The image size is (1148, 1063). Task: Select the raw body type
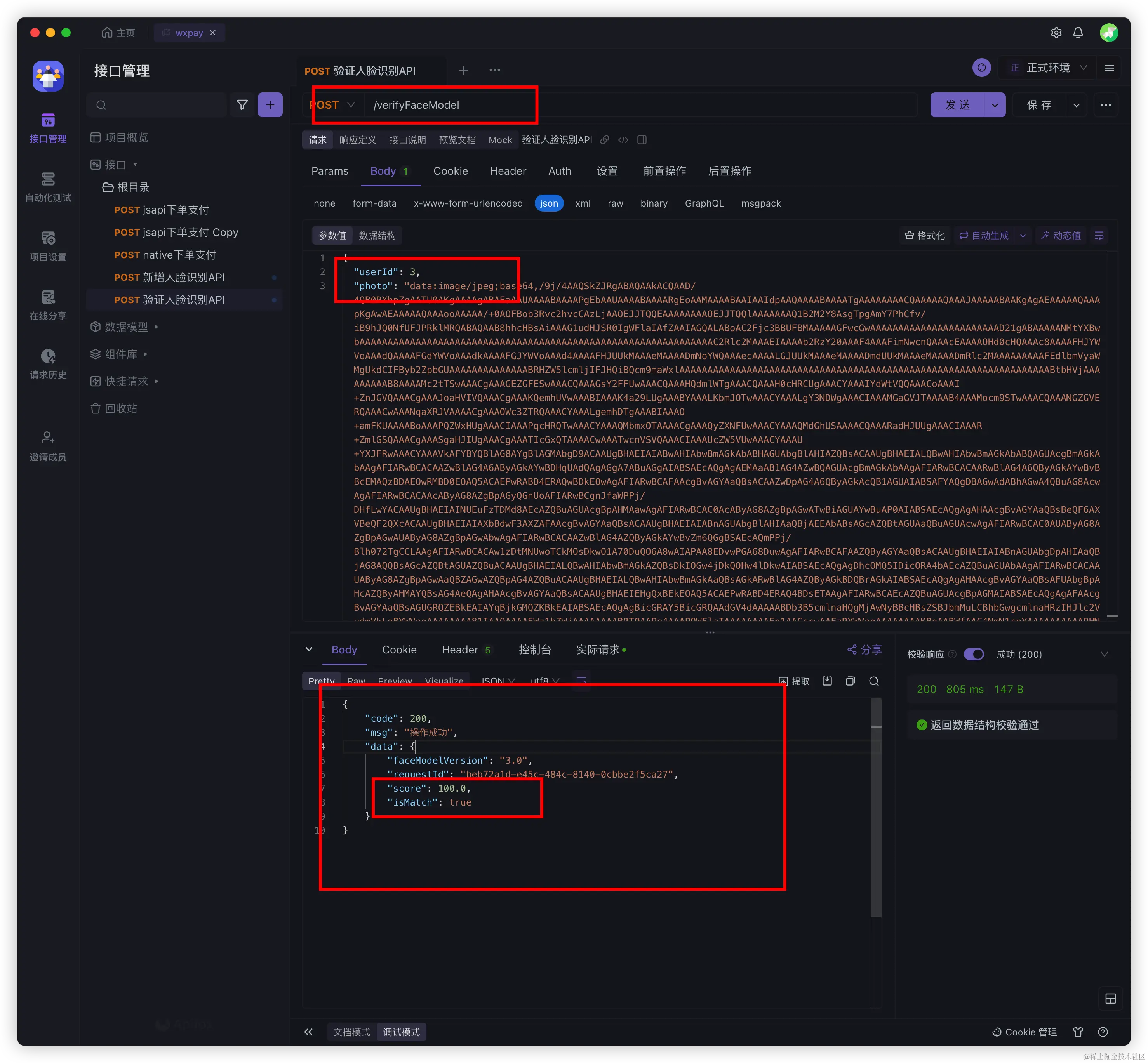click(615, 203)
